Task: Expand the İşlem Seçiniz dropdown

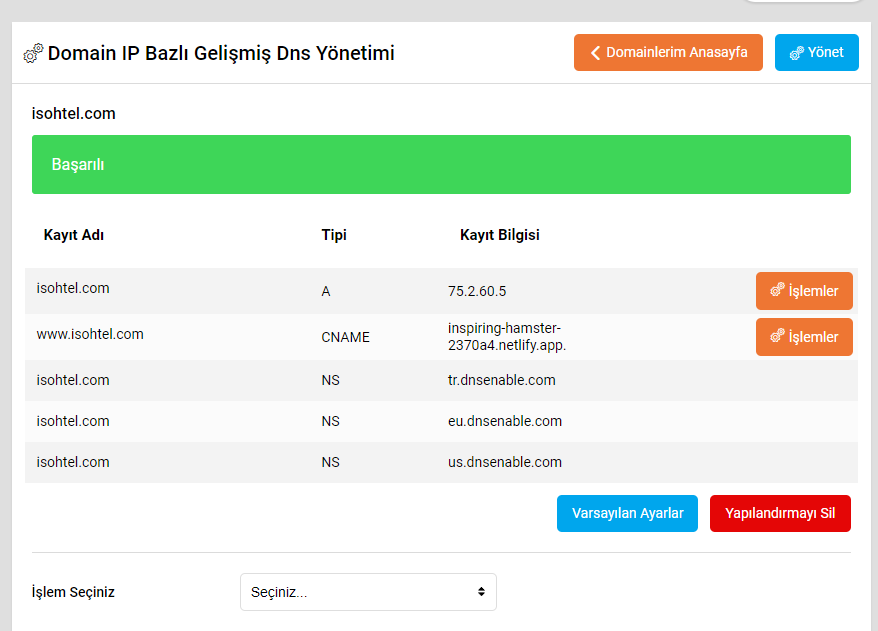Action: click(x=367, y=592)
